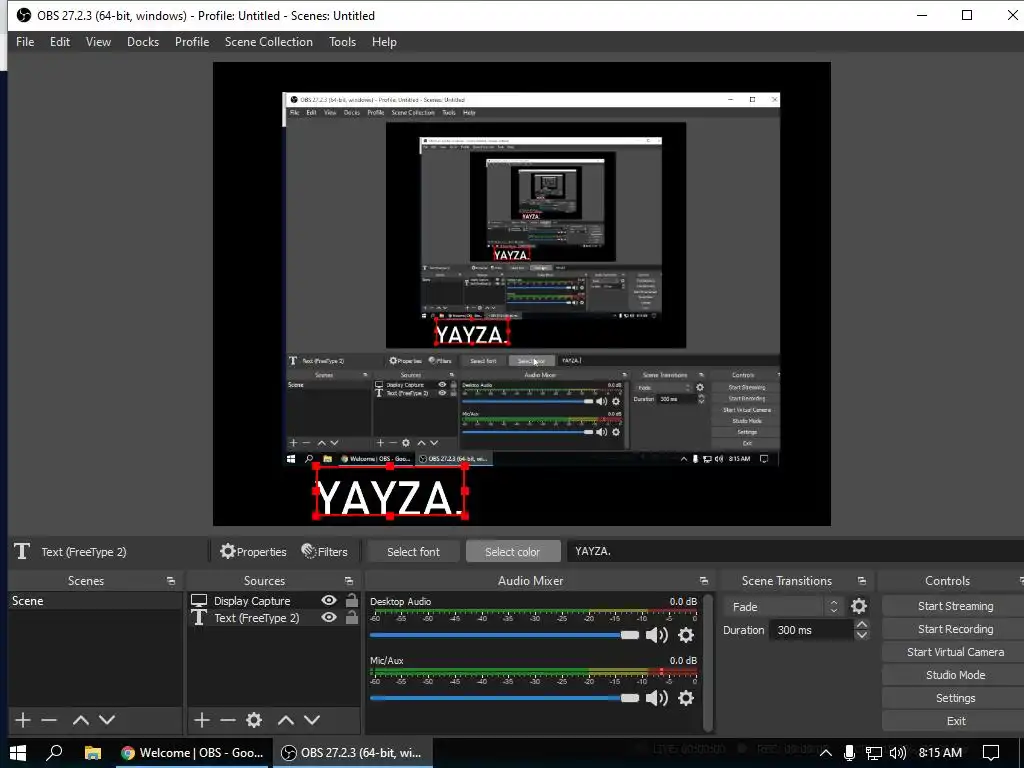Enable Studio Mode

955,675
